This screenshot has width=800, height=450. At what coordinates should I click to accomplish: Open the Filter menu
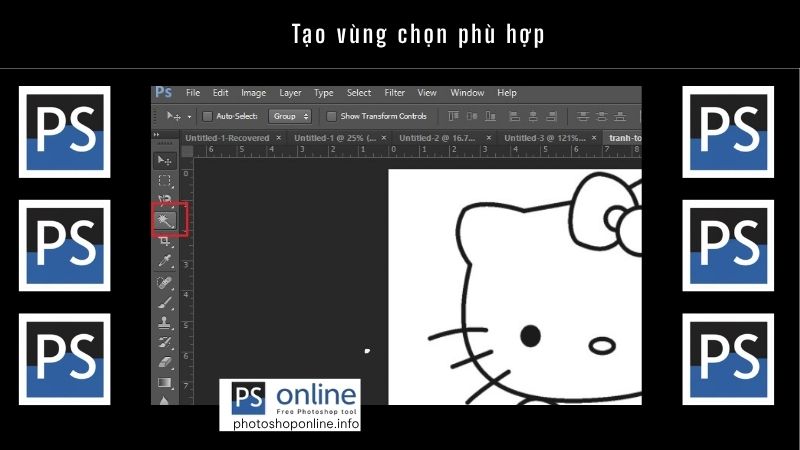pos(394,93)
